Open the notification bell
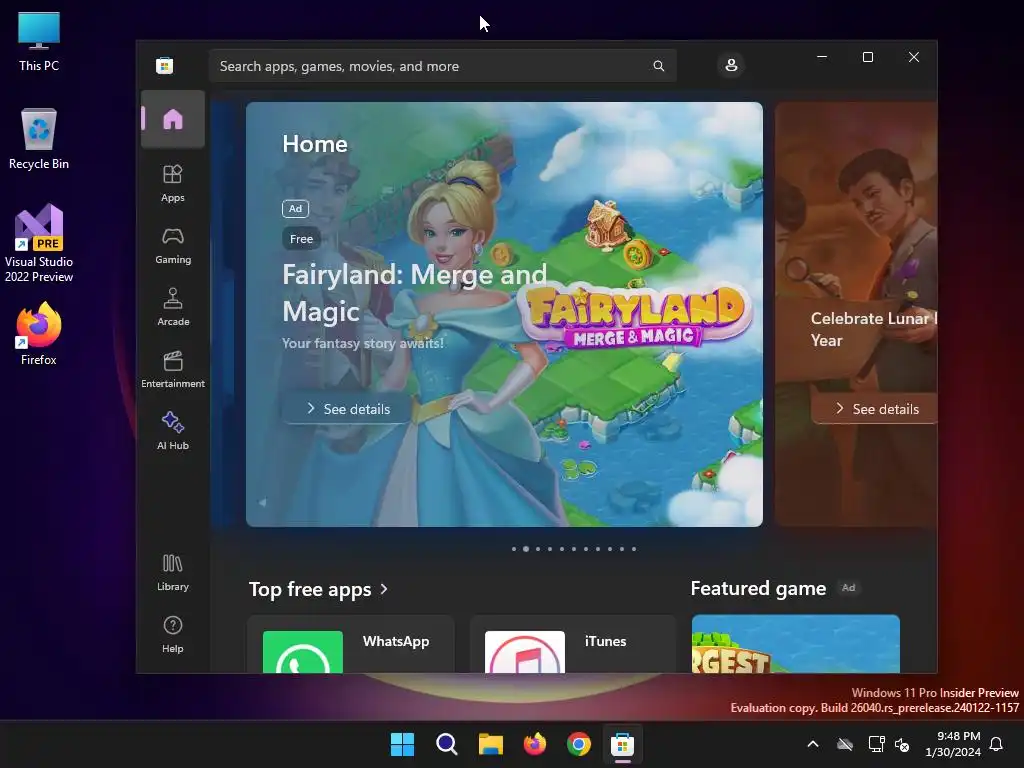The width and height of the screenshot is (1024, 768). (997, 744)
